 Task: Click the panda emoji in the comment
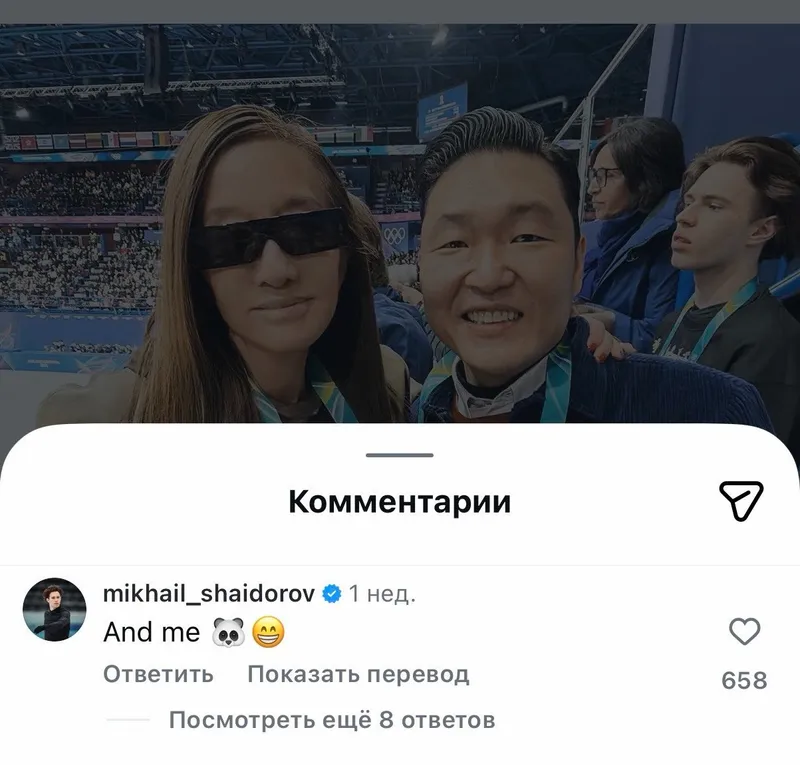point(228,632)
